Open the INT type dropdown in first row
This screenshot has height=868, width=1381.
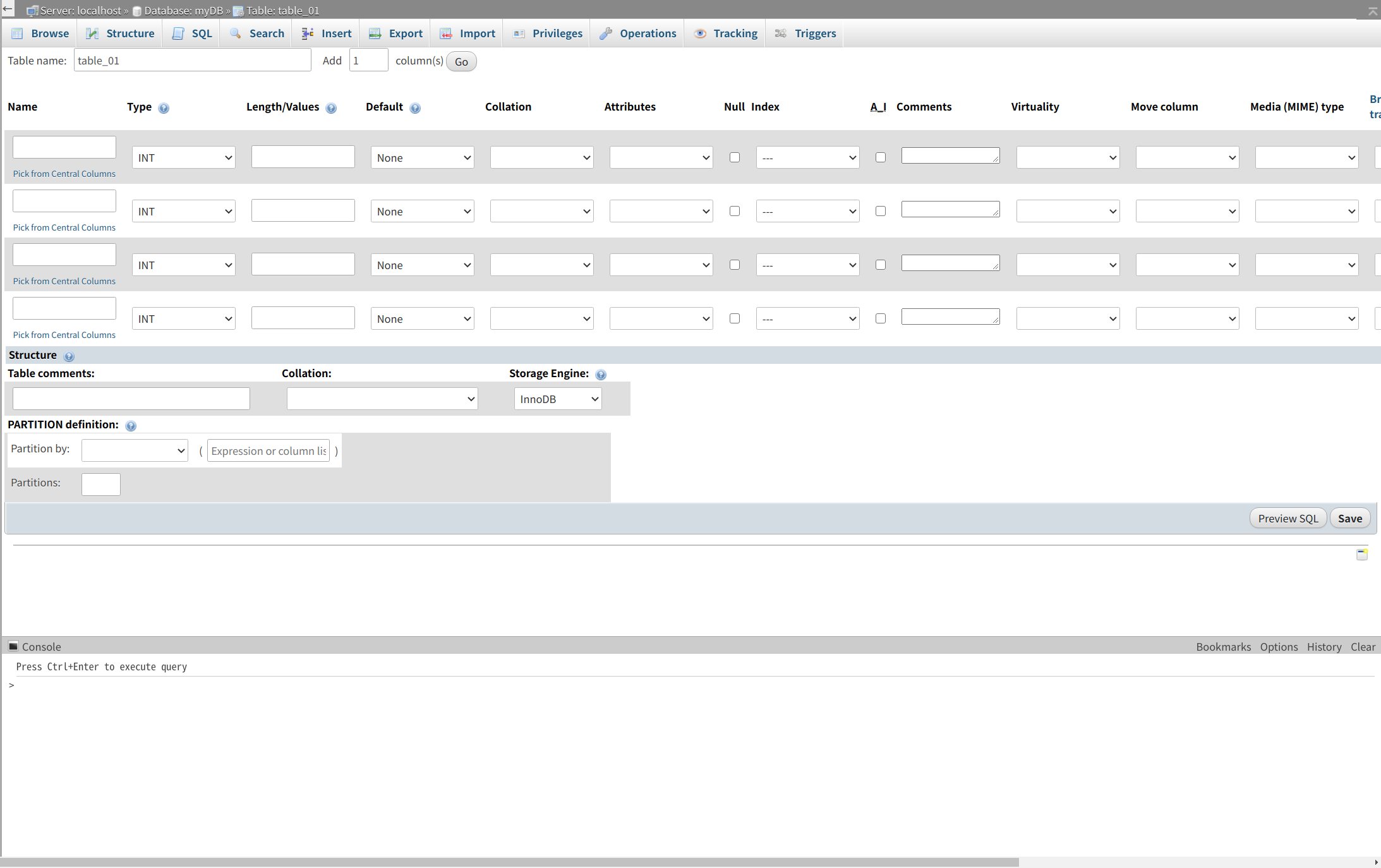pos(184,158)
